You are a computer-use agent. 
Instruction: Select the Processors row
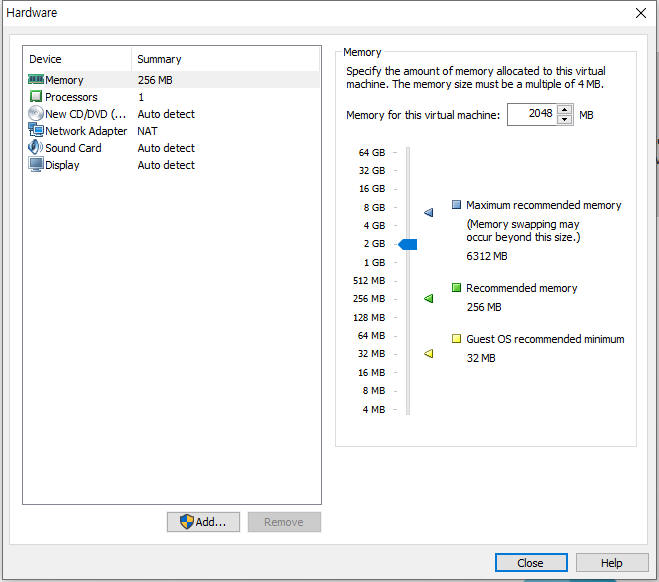point(172,97)
